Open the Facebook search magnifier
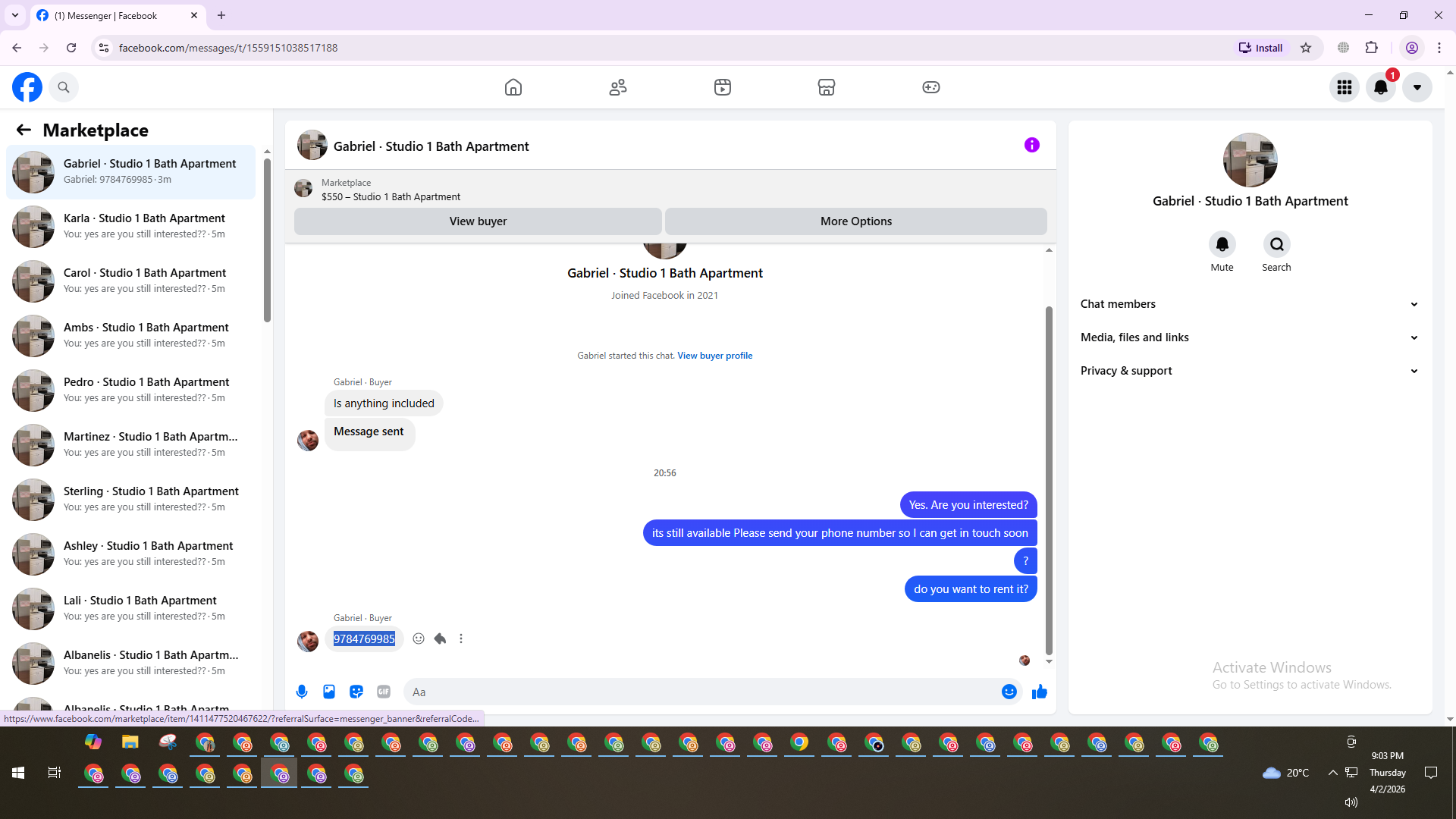This screenshot has width=1456, height=819. click(x=64, y=87)
